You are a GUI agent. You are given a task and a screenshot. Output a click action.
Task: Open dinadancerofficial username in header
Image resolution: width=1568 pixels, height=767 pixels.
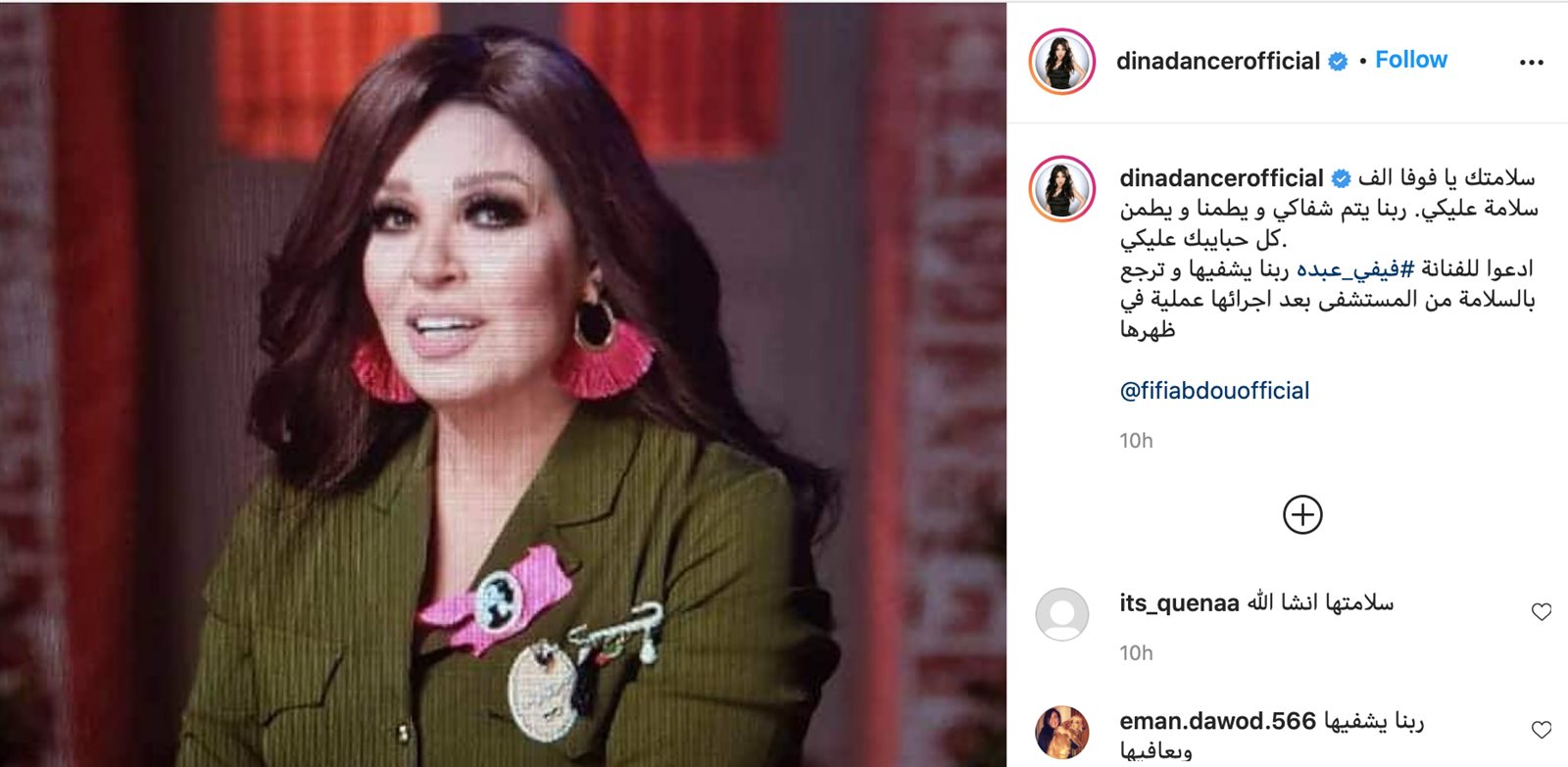coord(1218,61)
